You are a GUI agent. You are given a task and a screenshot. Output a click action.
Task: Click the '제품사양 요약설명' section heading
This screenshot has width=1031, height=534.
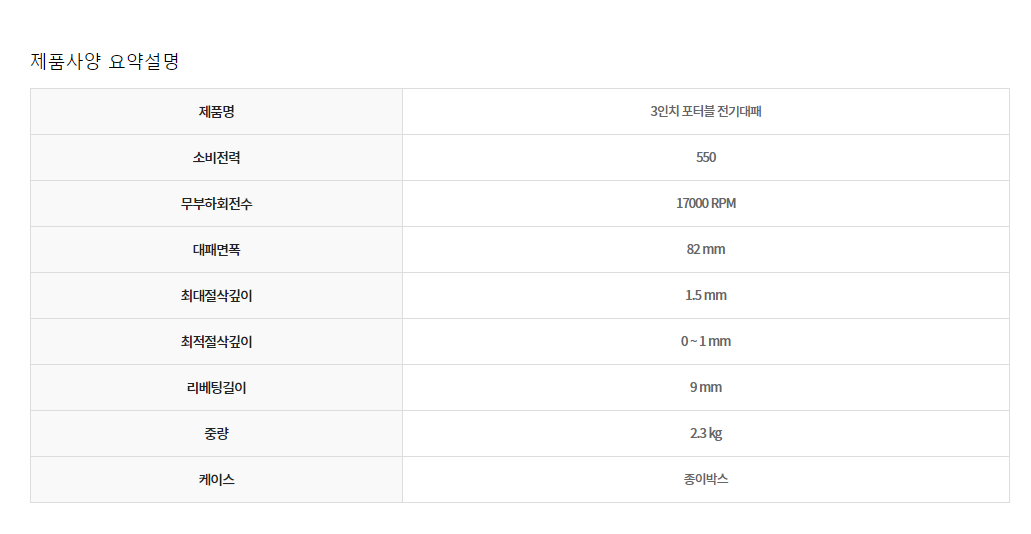(105, 62)
